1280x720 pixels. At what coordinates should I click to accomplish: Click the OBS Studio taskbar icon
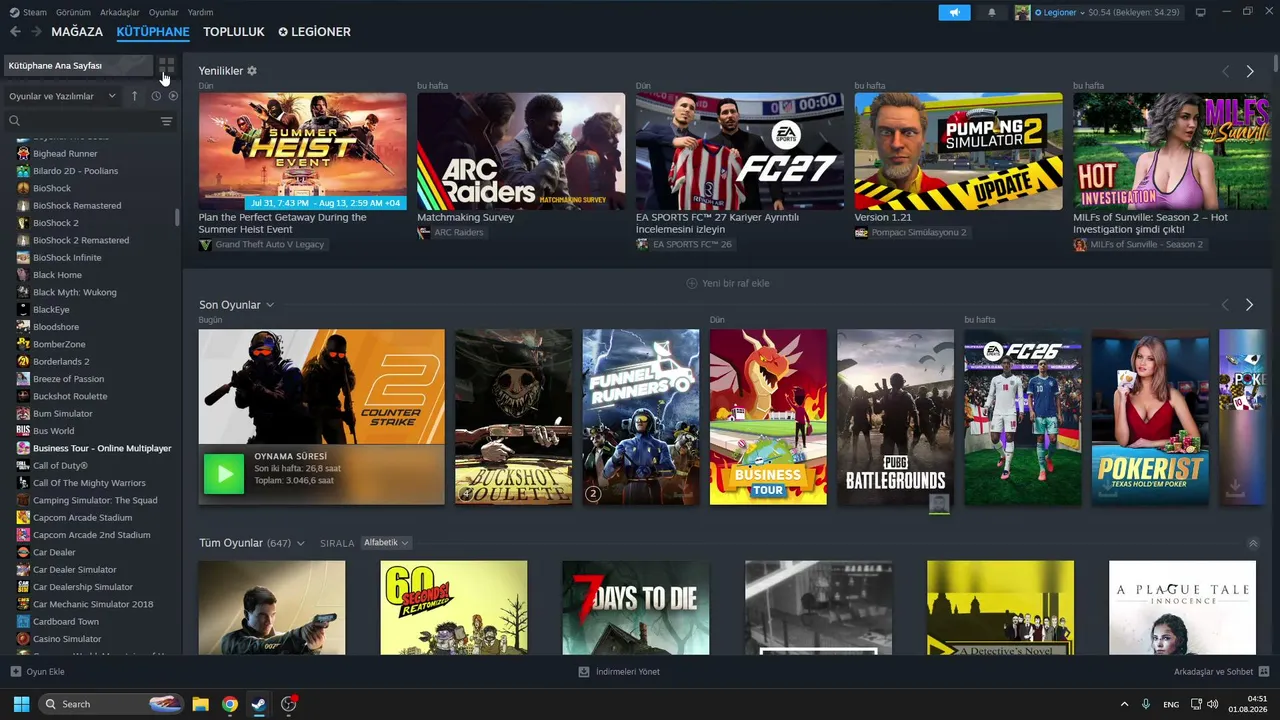289,704
